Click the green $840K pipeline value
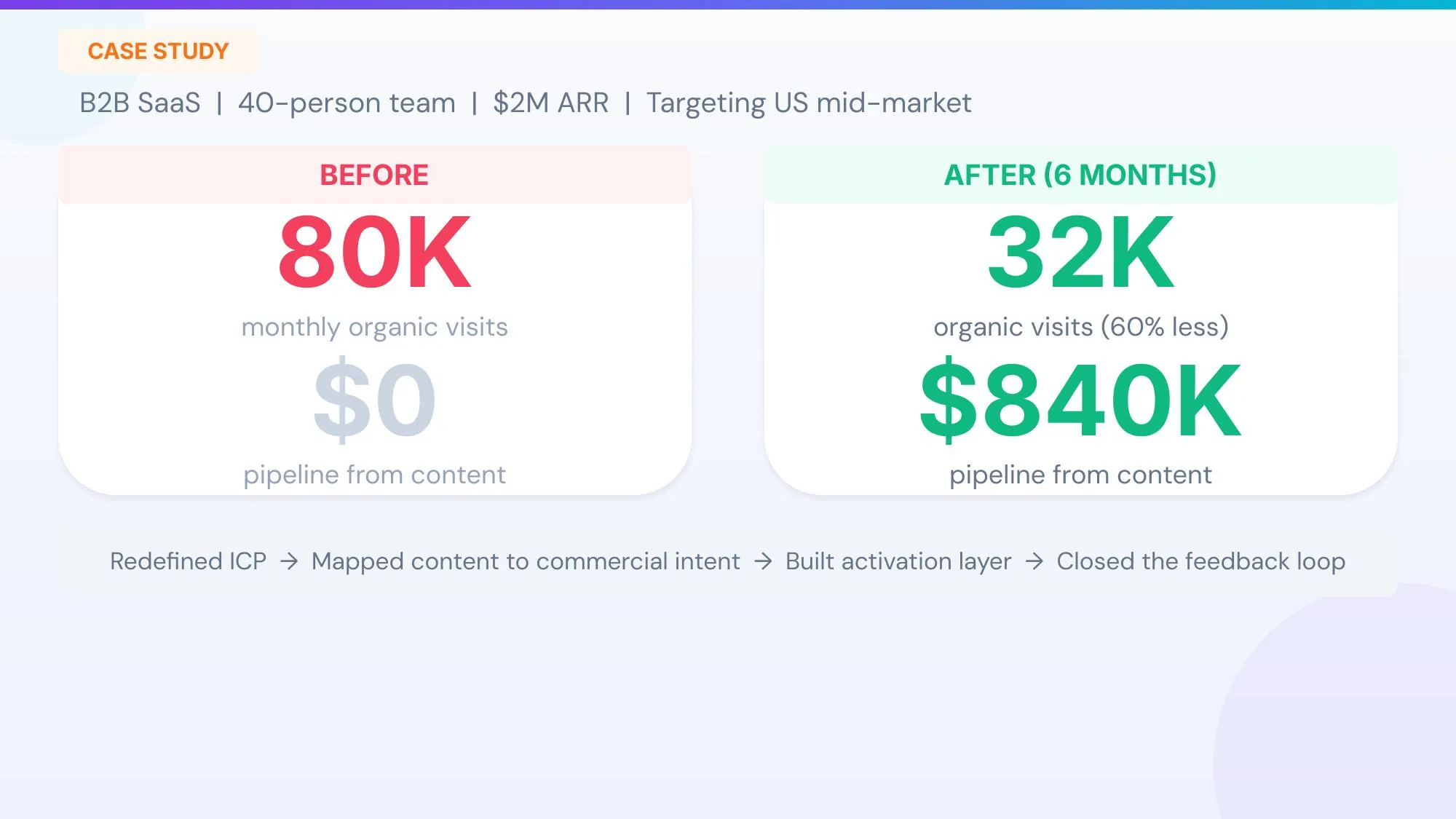The width and height of the screenshot is (1456, 819). (x=1080, y=400)
